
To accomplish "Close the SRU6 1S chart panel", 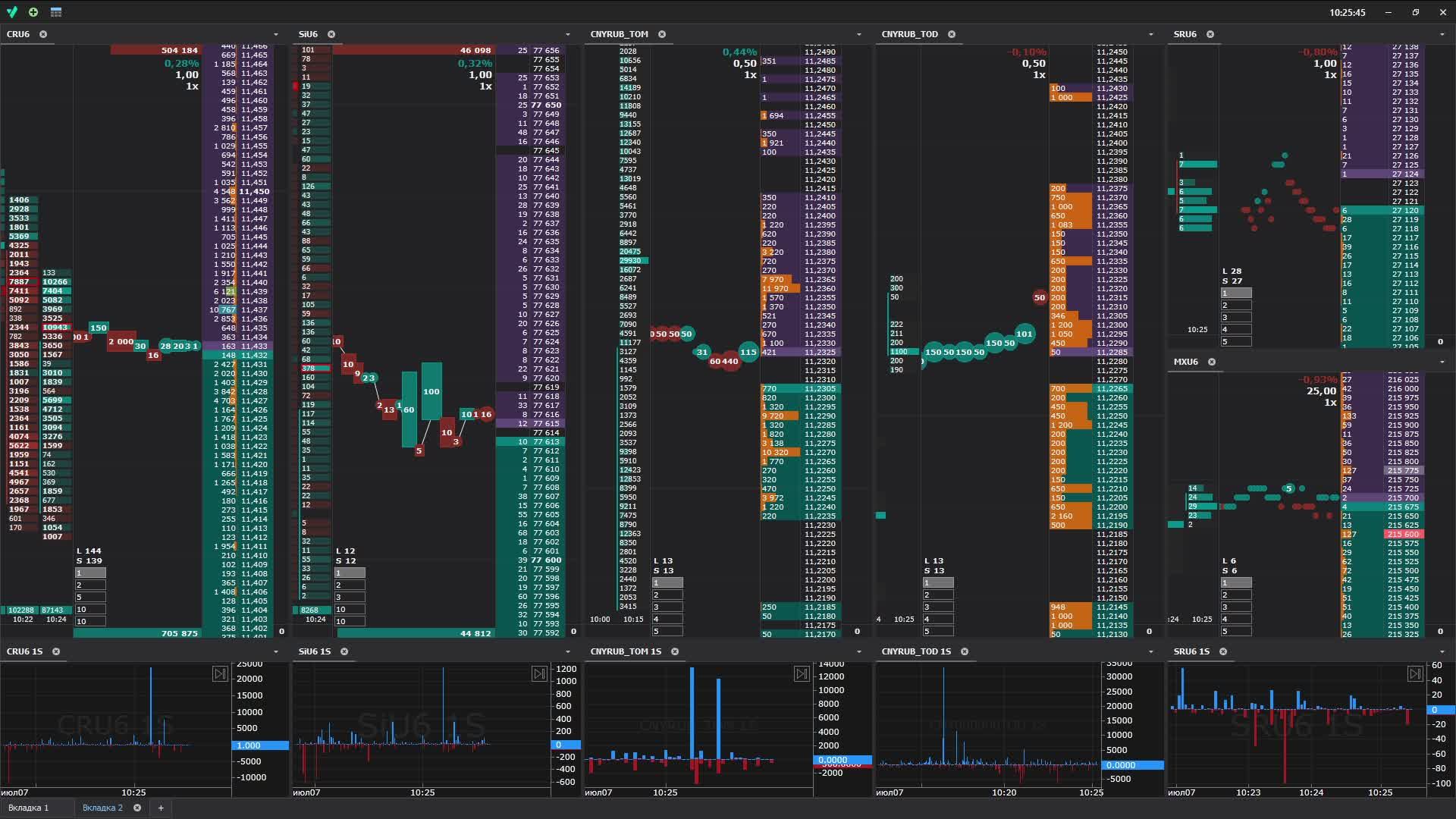I will 1223,651.
